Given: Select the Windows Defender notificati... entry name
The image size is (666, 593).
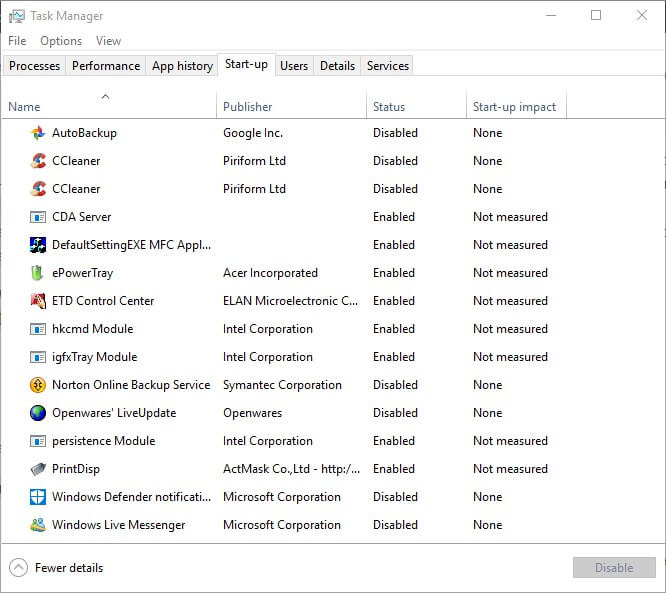Looking at the screenshot, I should tap(131, 497).
